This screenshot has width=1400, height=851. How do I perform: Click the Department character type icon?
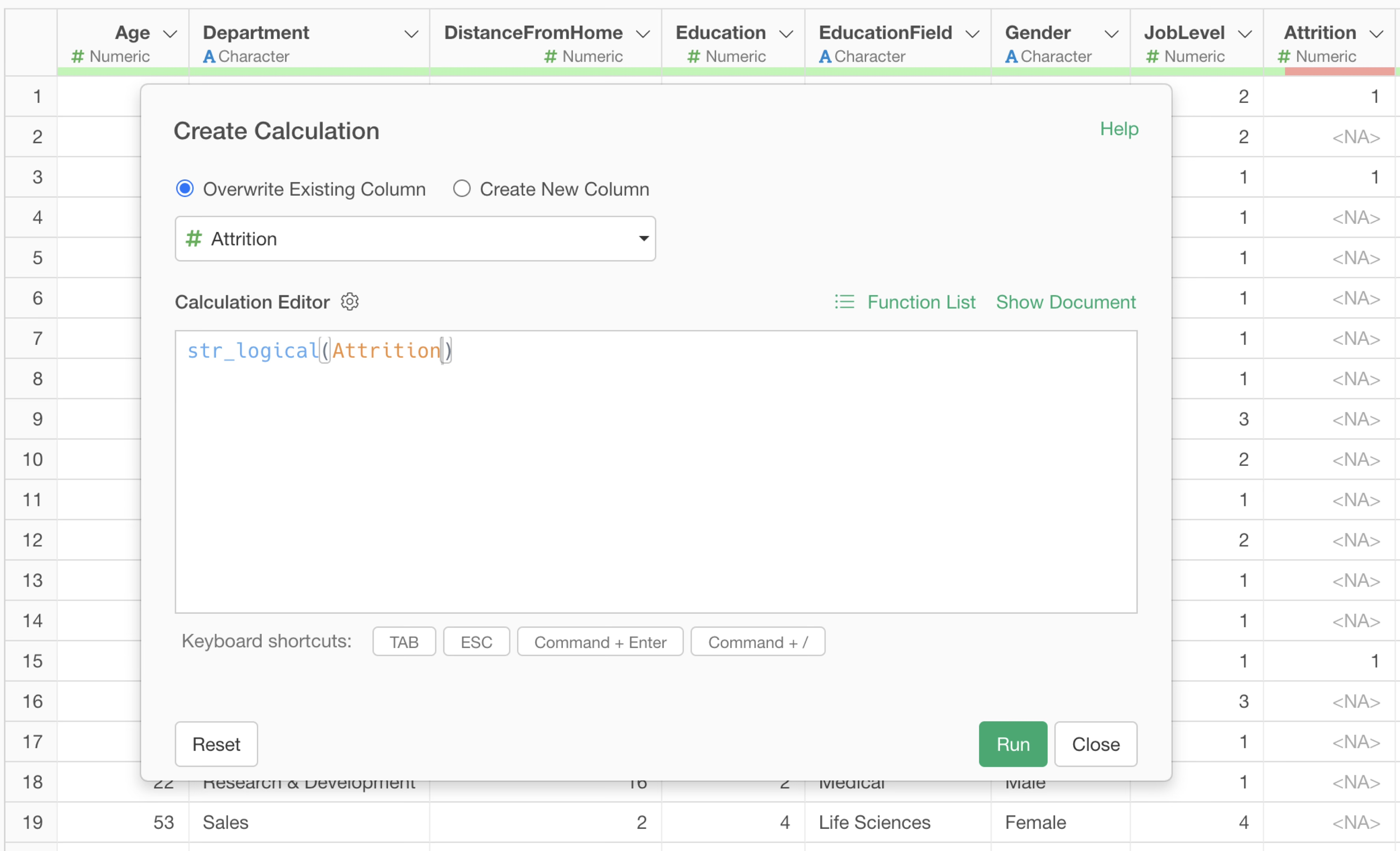(x=209, y=56)
